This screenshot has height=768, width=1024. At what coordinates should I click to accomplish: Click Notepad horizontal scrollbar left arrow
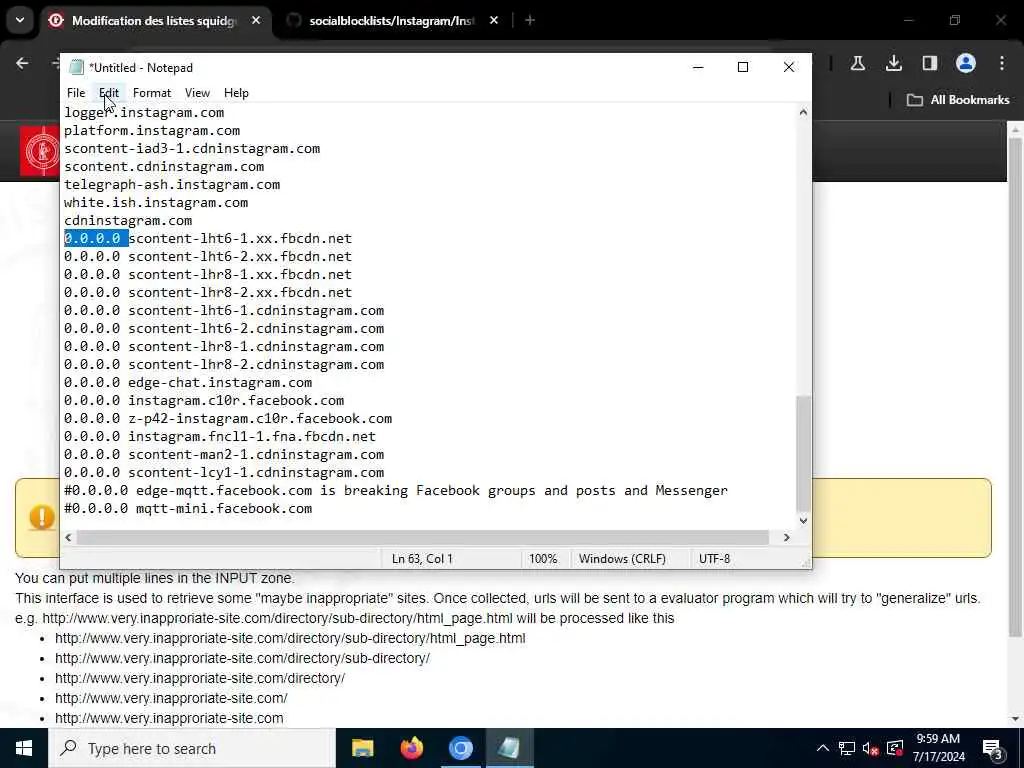(69, 537)
